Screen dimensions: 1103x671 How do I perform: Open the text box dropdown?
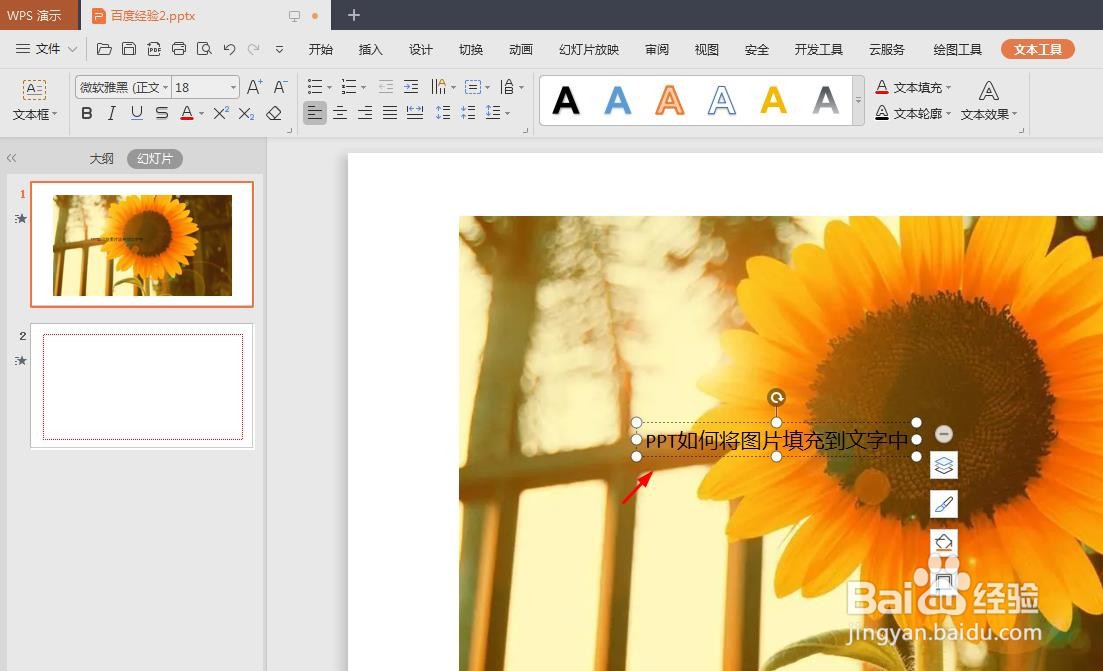pyautogui.click(x=34, y=114)
